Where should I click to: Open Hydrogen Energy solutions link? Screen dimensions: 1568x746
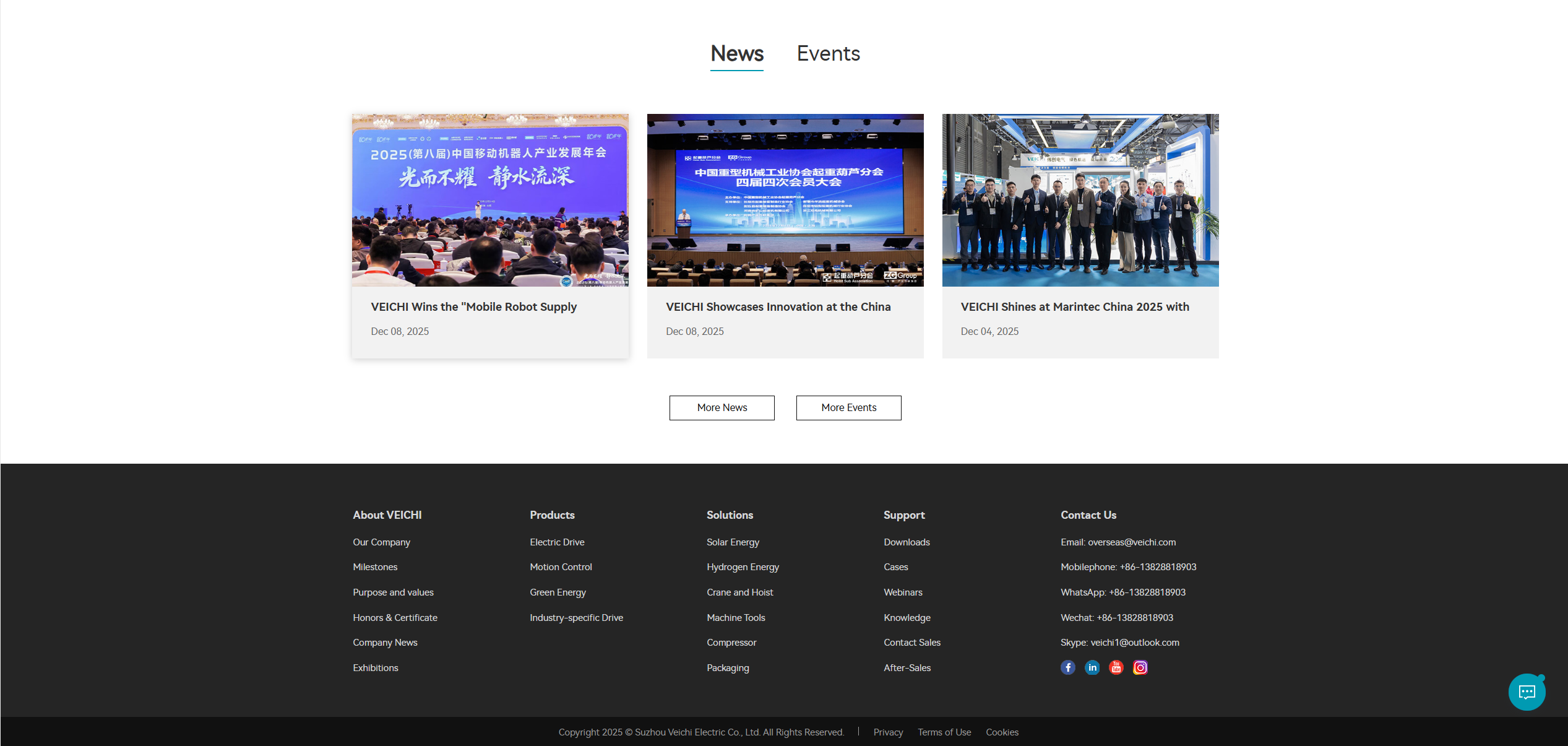(x=743, y=567)
